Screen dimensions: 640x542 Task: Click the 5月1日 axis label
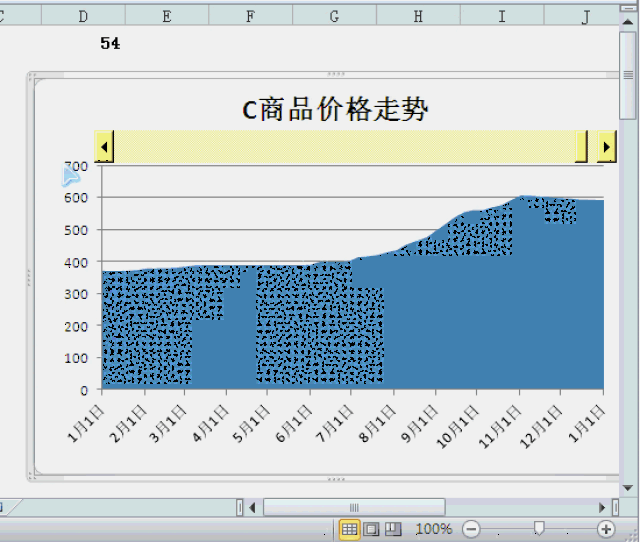pos(251,424)
